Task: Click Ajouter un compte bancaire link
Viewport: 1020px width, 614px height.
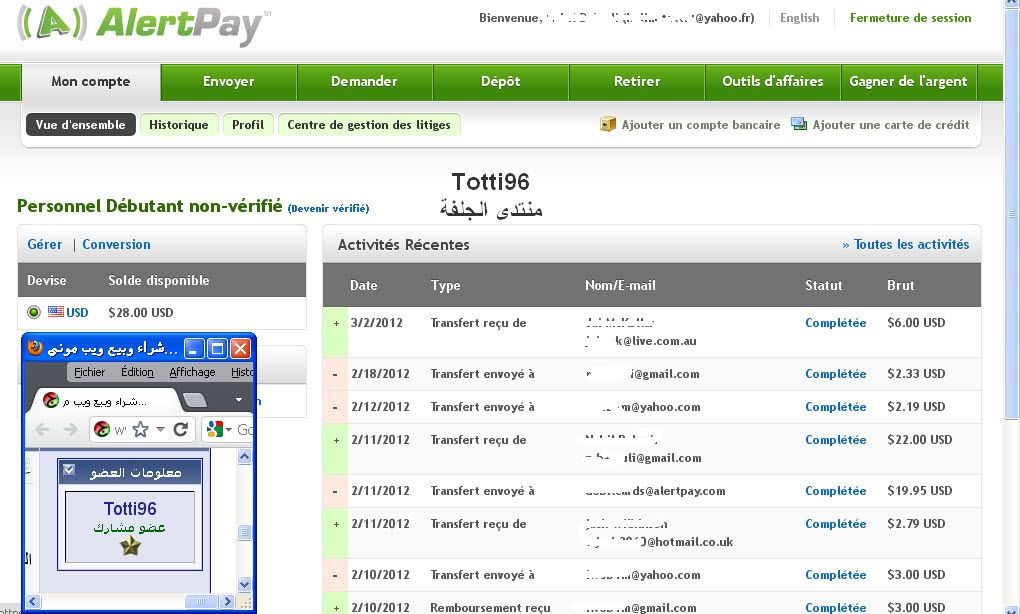Action: [x=701, y=125]
